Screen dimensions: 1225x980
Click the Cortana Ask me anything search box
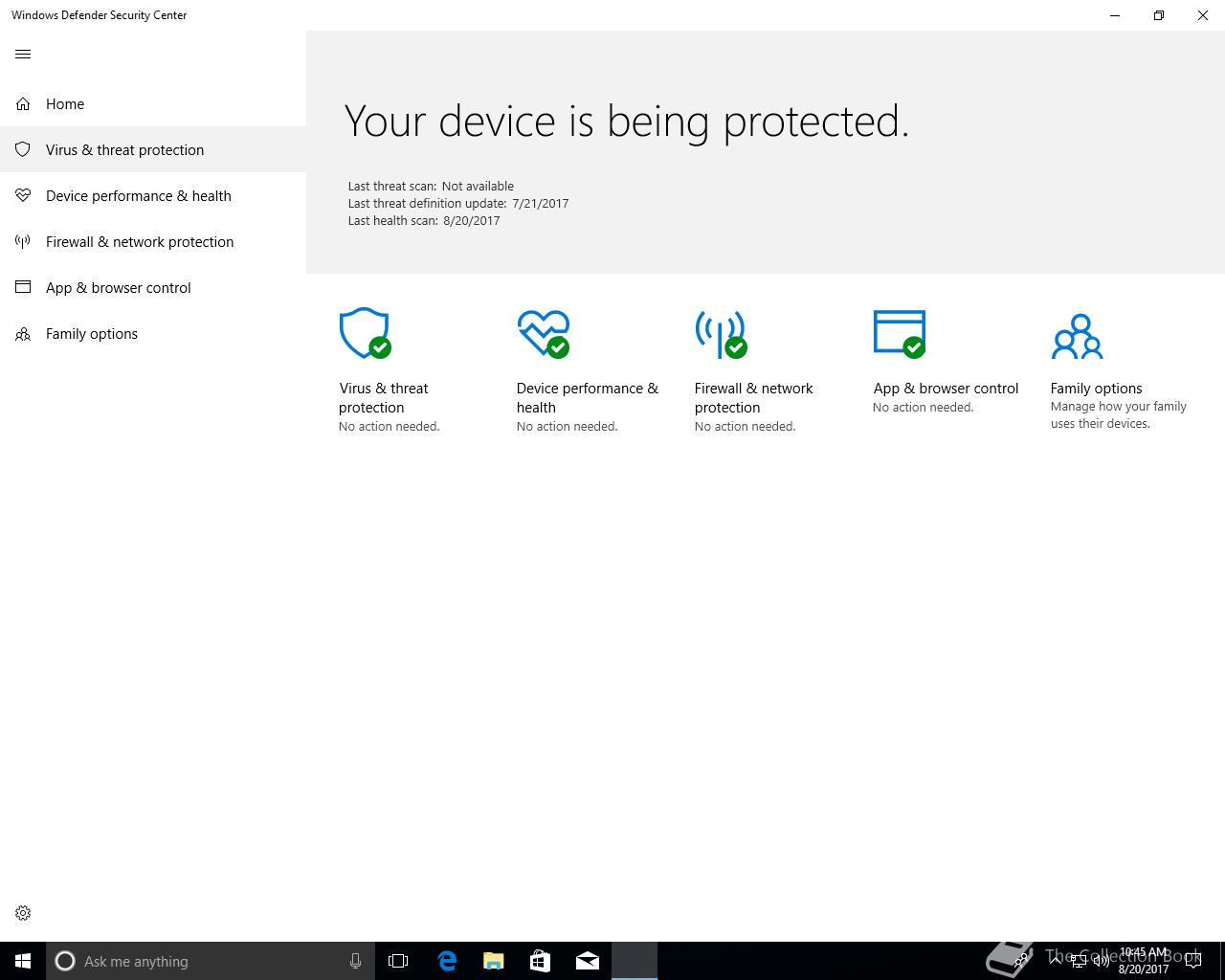(211, 961)
